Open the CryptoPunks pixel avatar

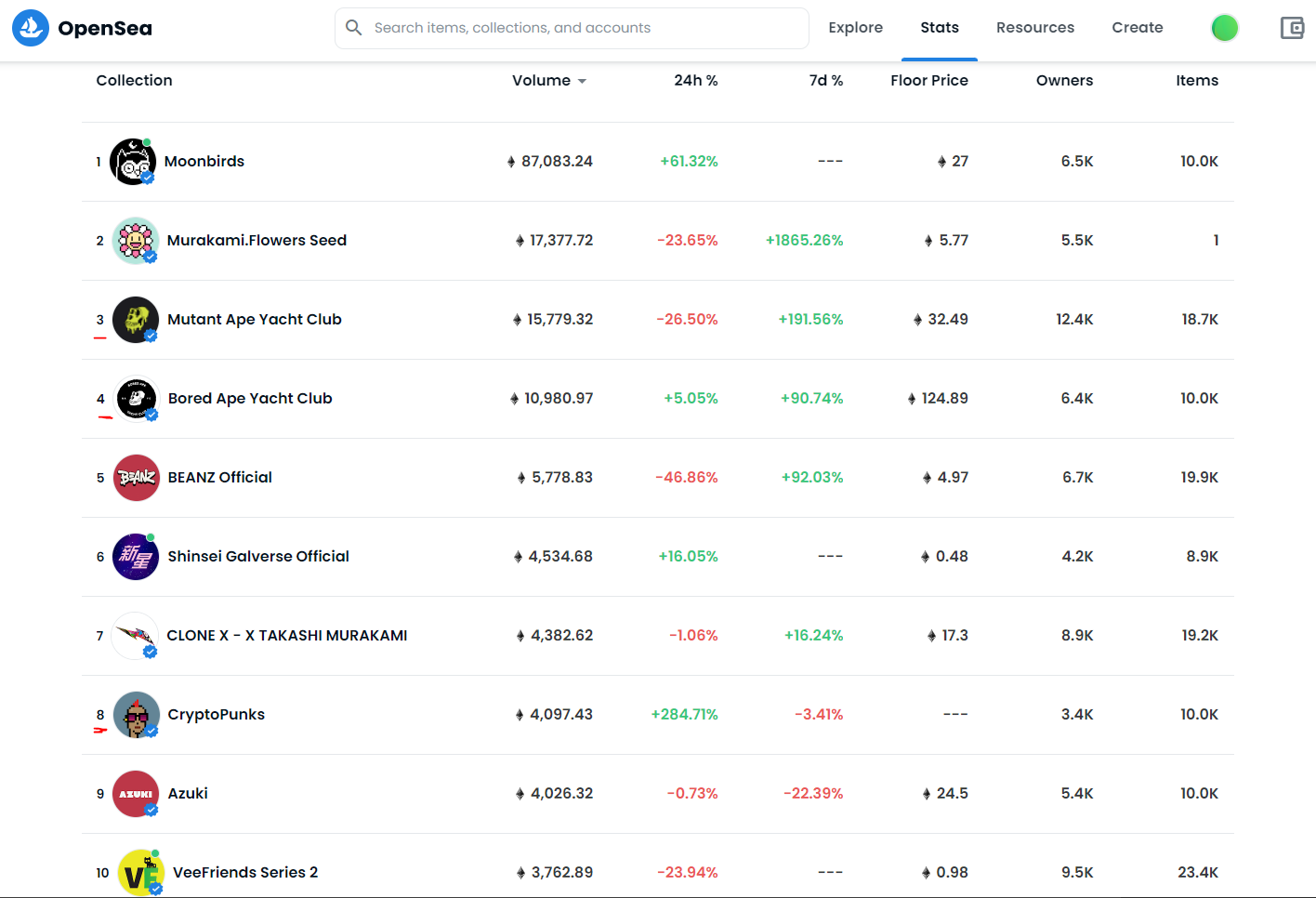[137, 715]
